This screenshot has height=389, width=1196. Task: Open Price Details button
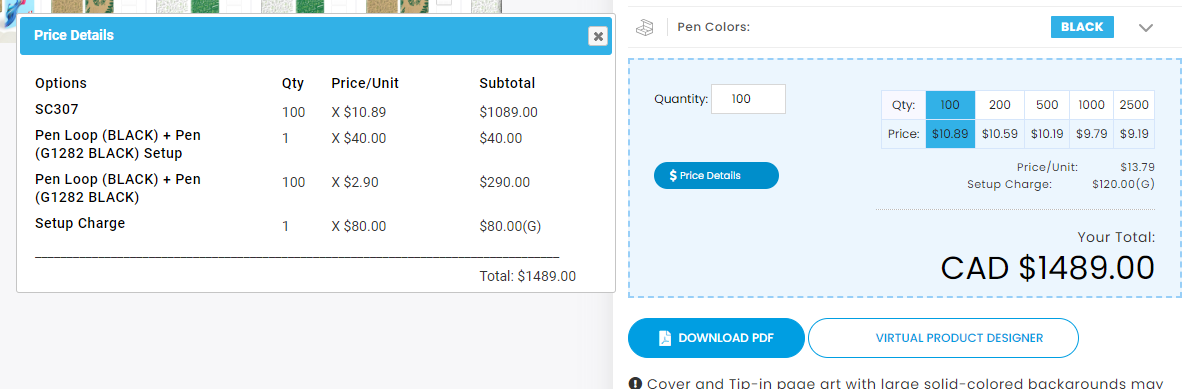coord(715,175)
